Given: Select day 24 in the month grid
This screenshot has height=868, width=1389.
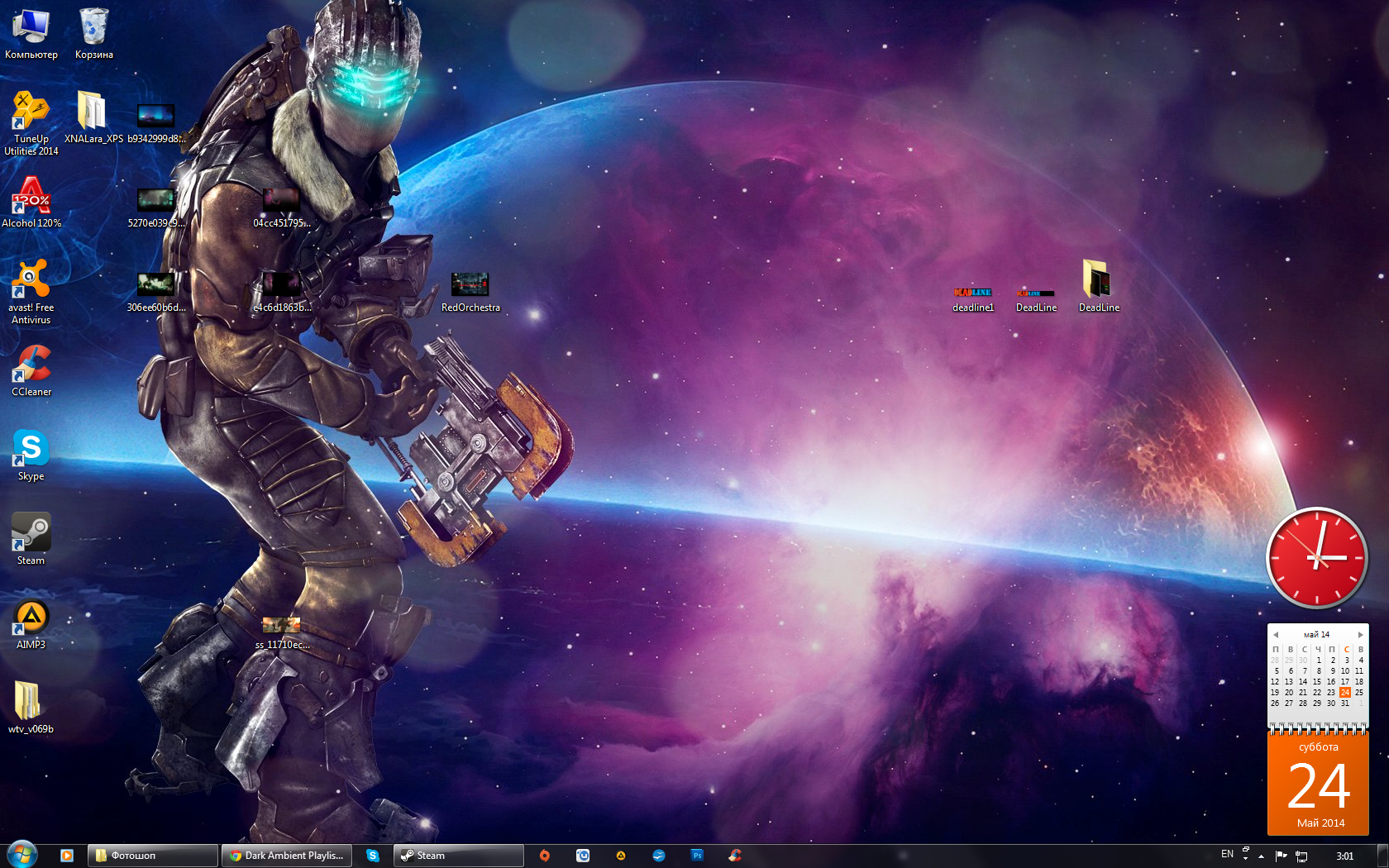Looking at the screenshot, I should [x=1345, y=693].
